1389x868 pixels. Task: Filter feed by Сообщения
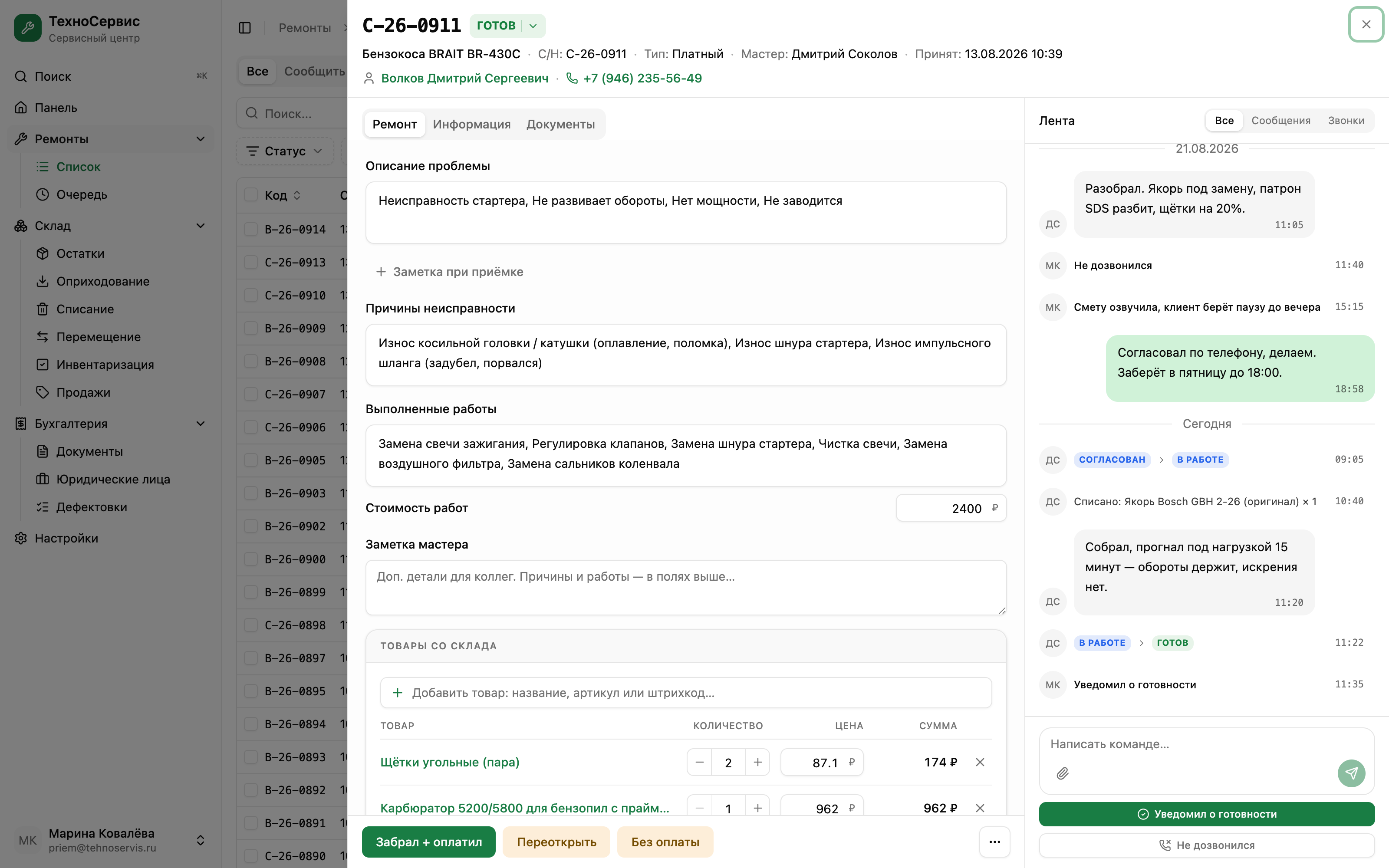click(1280, 121)
